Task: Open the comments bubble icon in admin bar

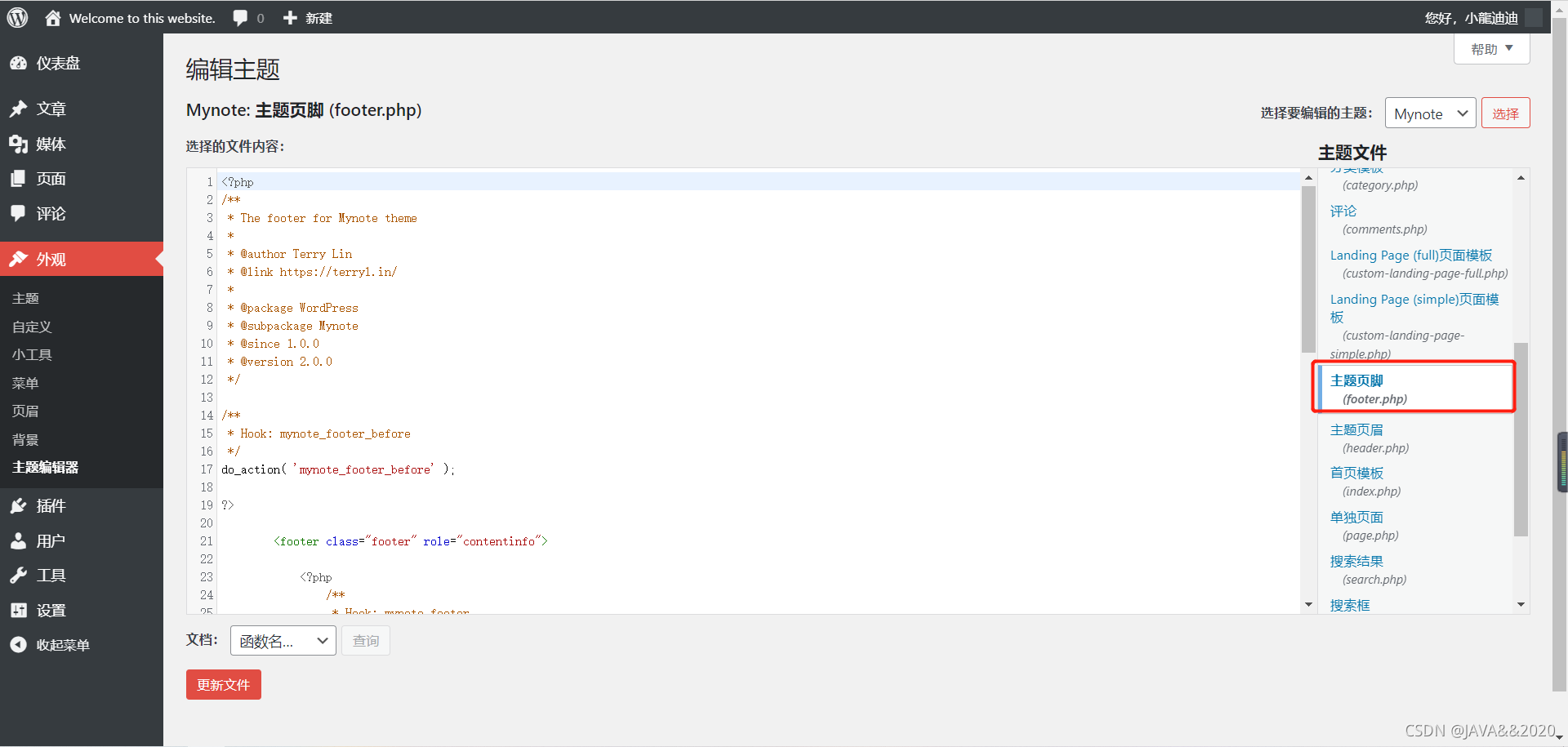Action: (x=240, y=18)
